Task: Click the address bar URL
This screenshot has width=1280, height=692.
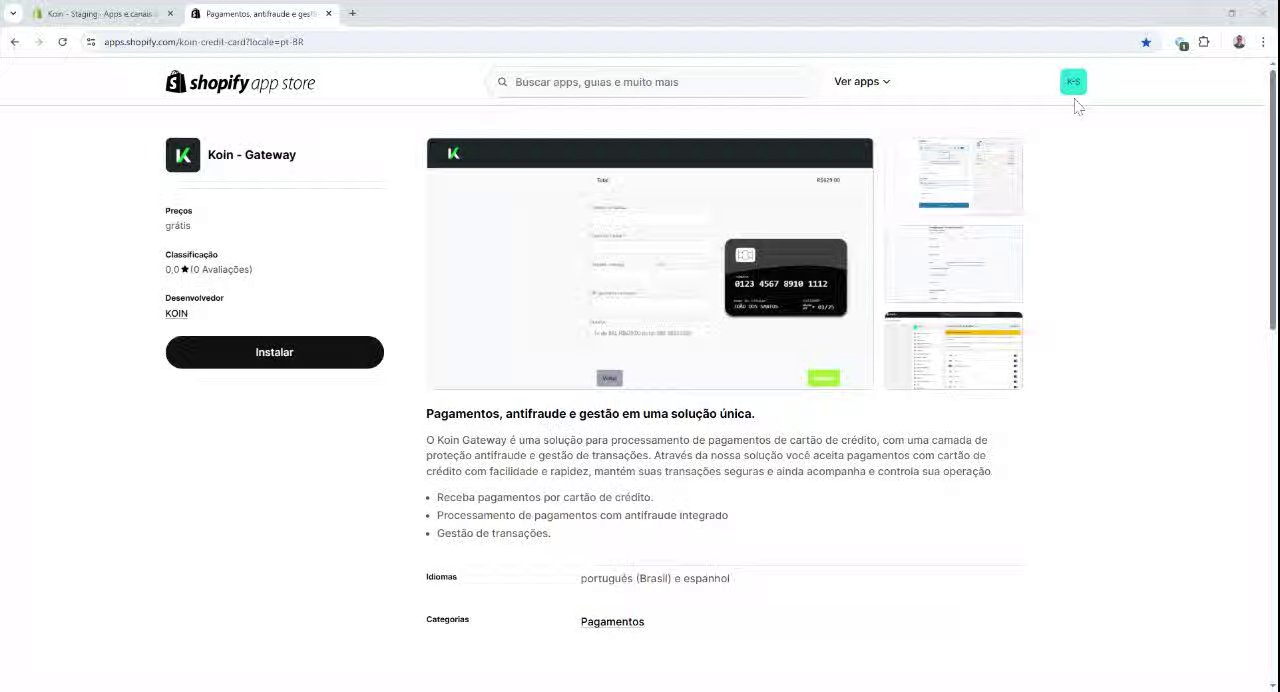Action: (204, 42)
